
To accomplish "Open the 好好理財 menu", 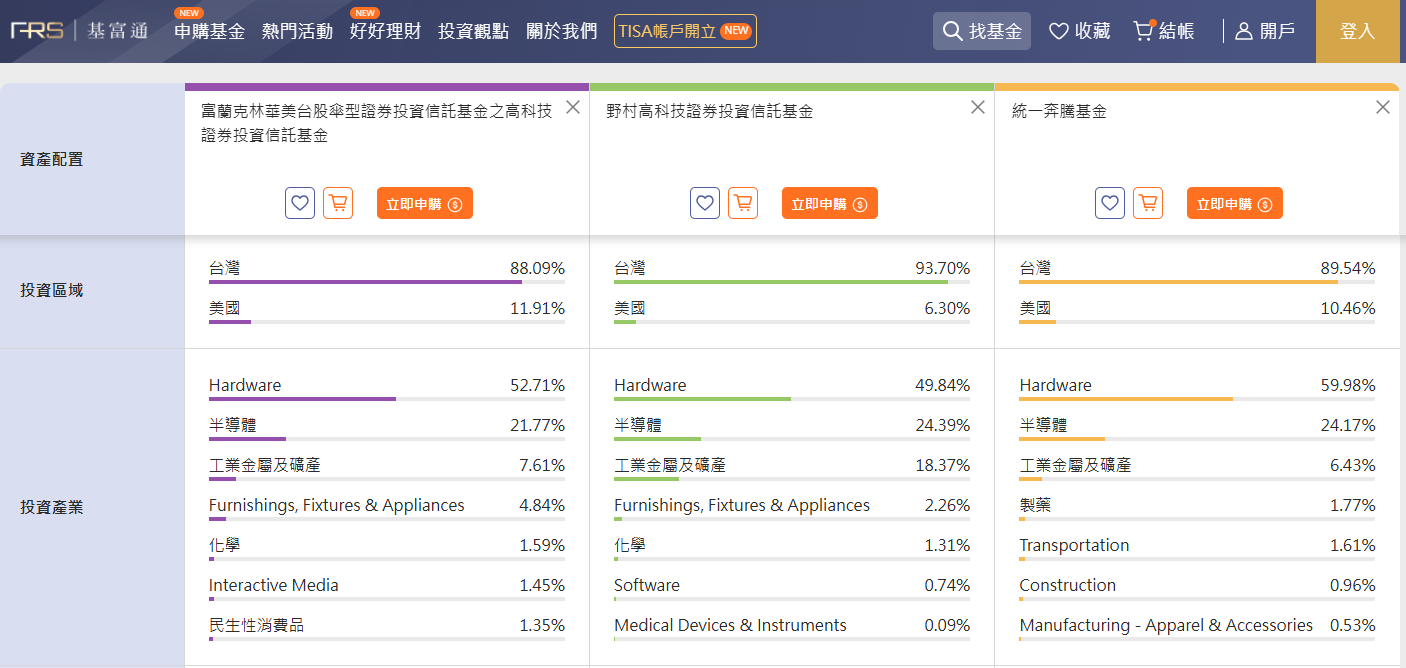I will pyautogui.click(x=385, y=31).
